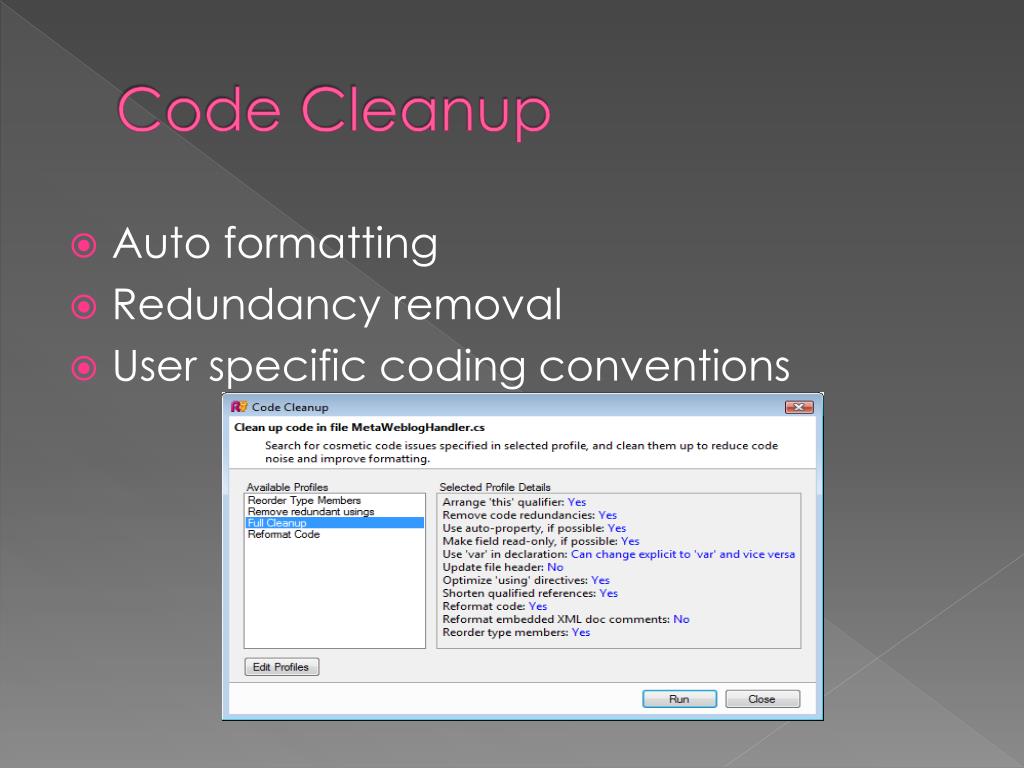Click the Remove code redundancies detail line
1024x768 pixels.
click(x=529, y=515)
